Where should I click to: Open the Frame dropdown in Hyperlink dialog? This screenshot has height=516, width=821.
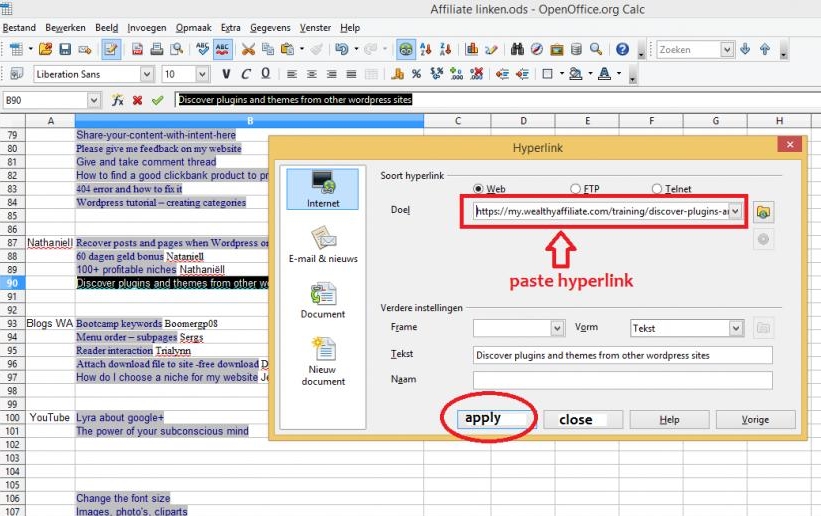(557, 328)
